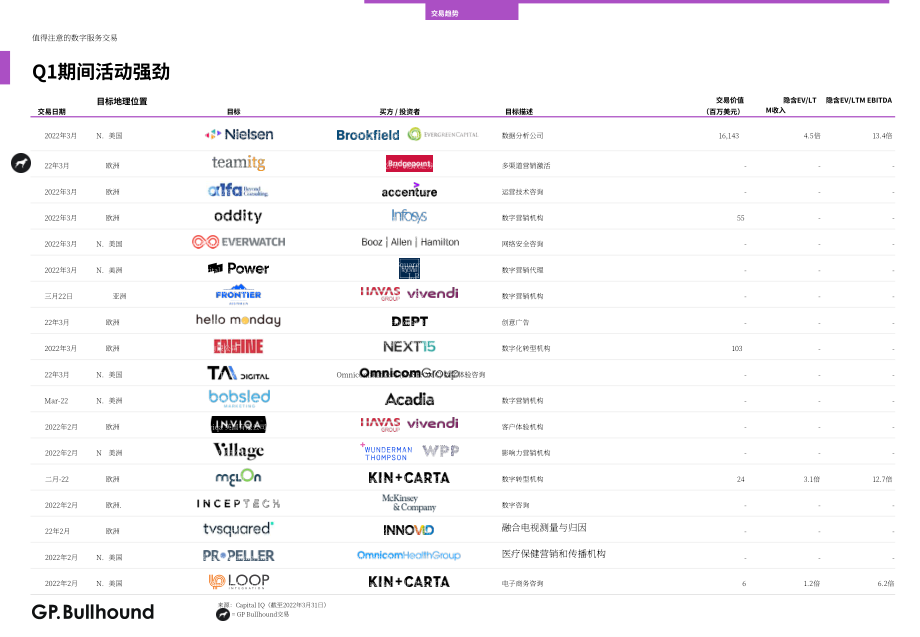Select the McKinsey & Company logo
Screen dimensions: 920x637
pos(409,503)
